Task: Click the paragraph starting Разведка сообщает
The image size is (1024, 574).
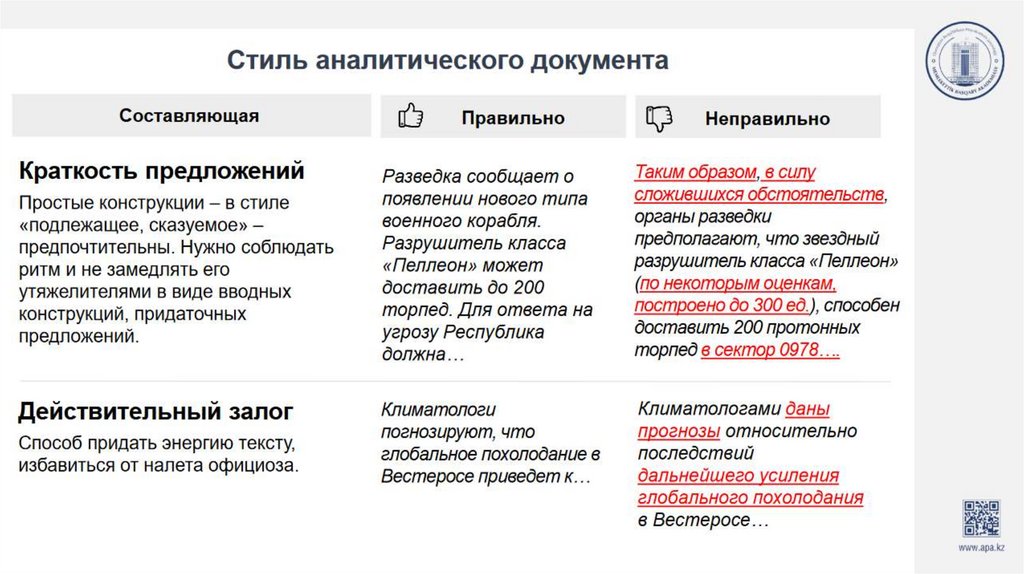Action: (488, 265)
